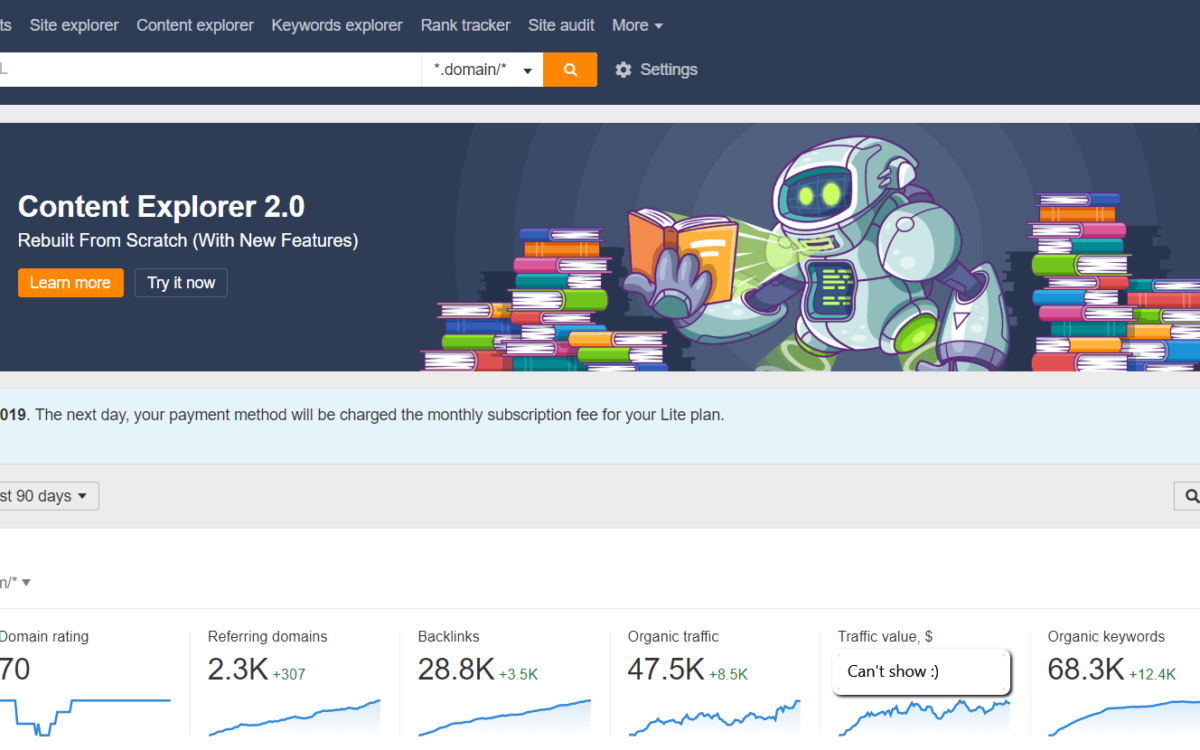Click the orange search magnifier button

point(570,69)
